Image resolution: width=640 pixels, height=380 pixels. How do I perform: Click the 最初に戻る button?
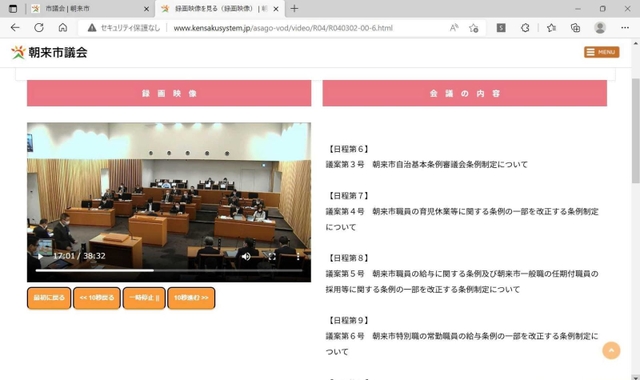(x=49, y=298)
